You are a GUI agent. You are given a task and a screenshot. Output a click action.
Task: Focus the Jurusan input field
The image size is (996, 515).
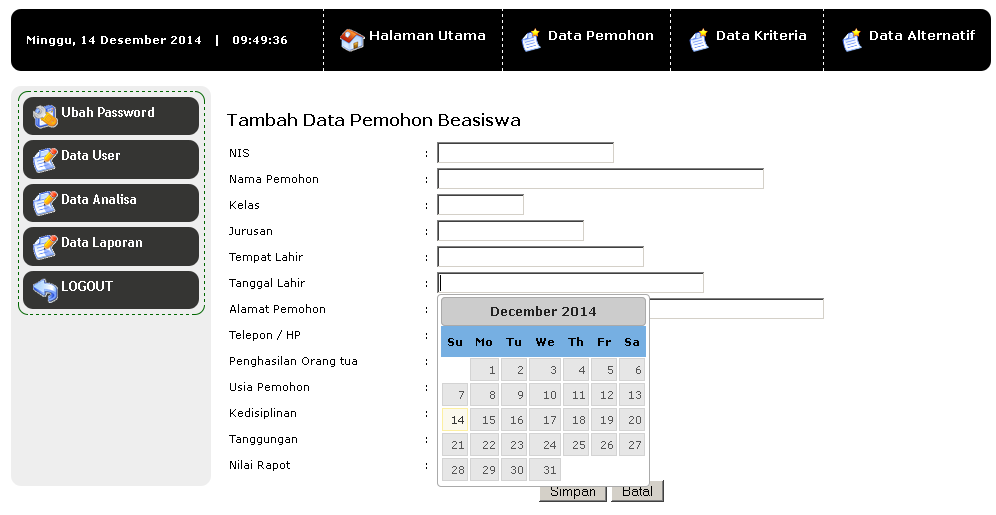point(510,231)
